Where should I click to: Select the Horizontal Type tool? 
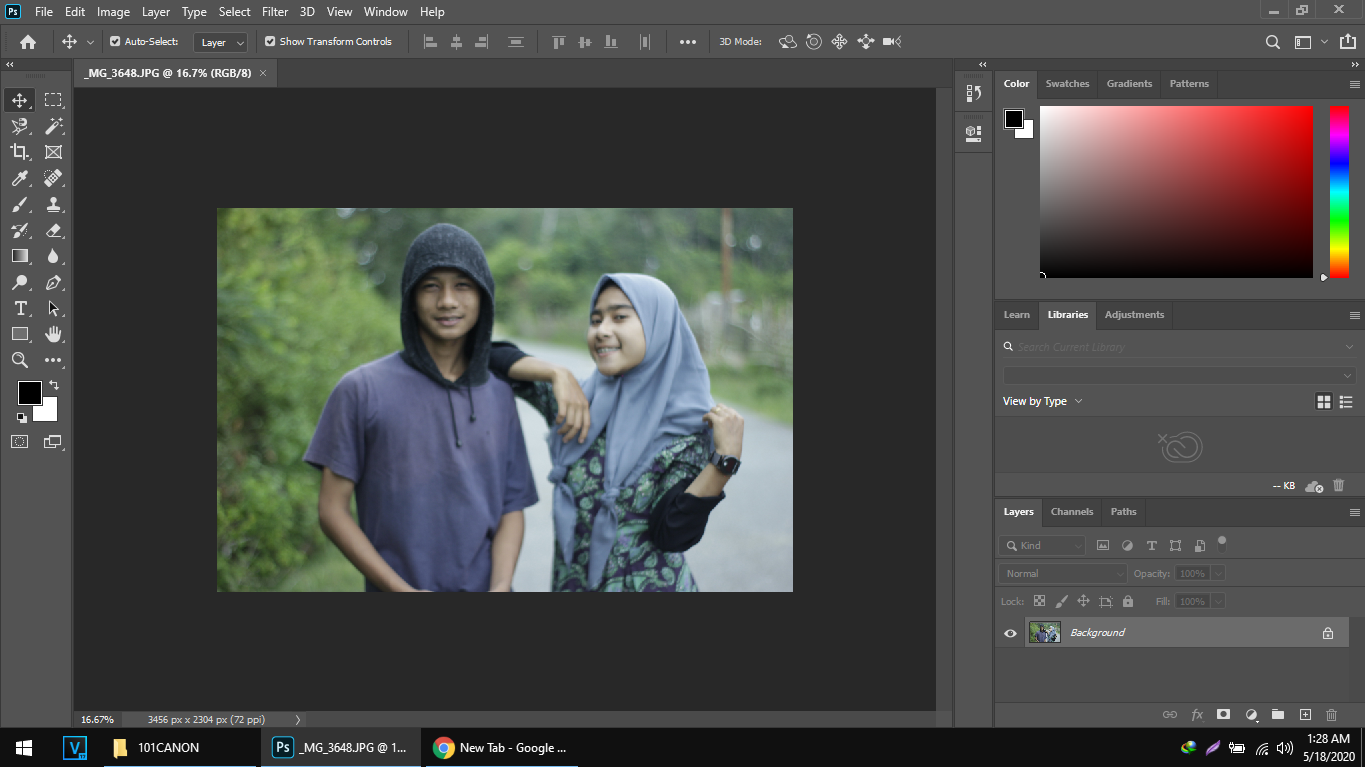point(20,308)
